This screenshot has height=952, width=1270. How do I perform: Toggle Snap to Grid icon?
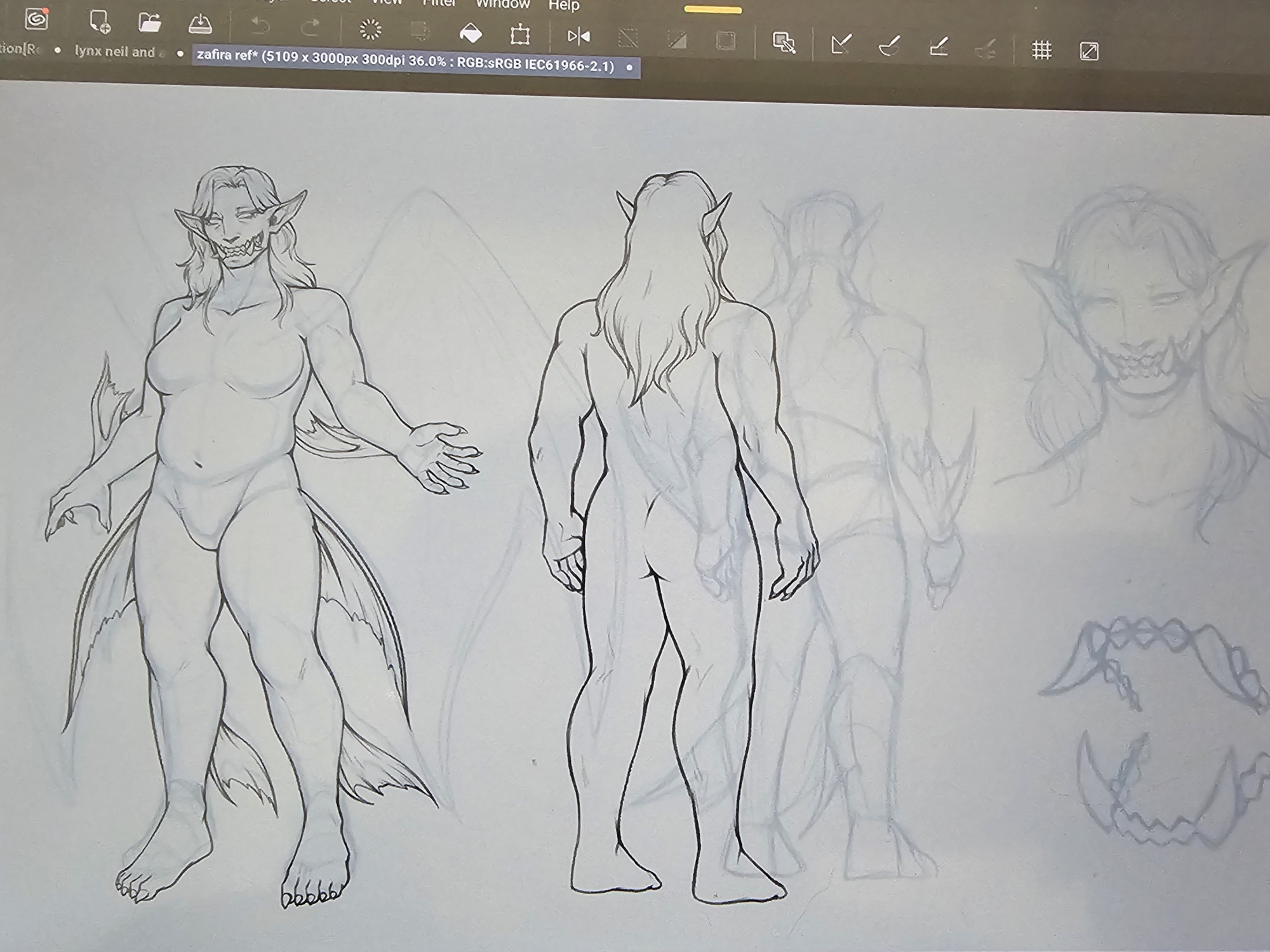[x=939, y=47]
